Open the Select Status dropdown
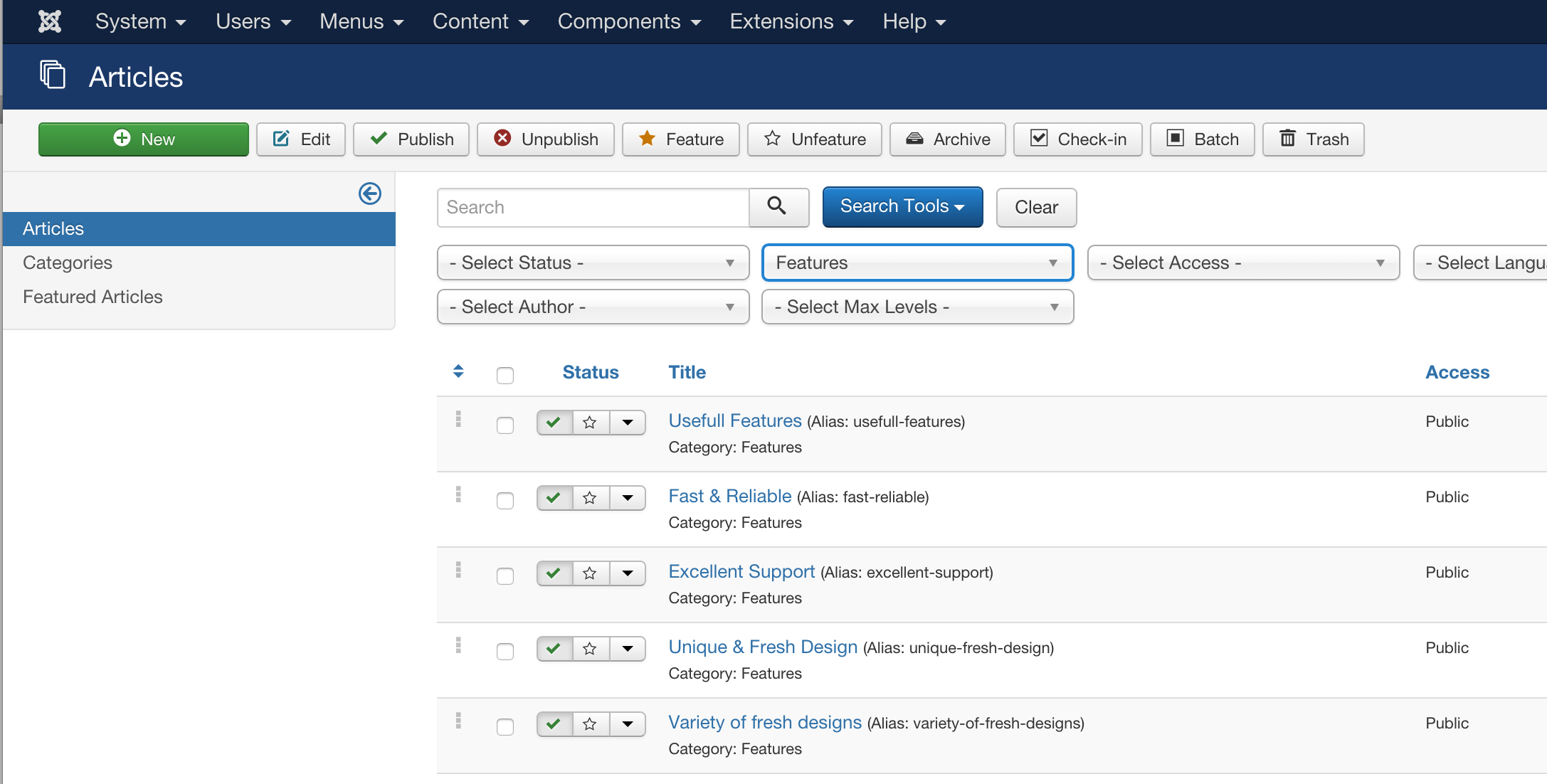 click(x=593, y=263)
